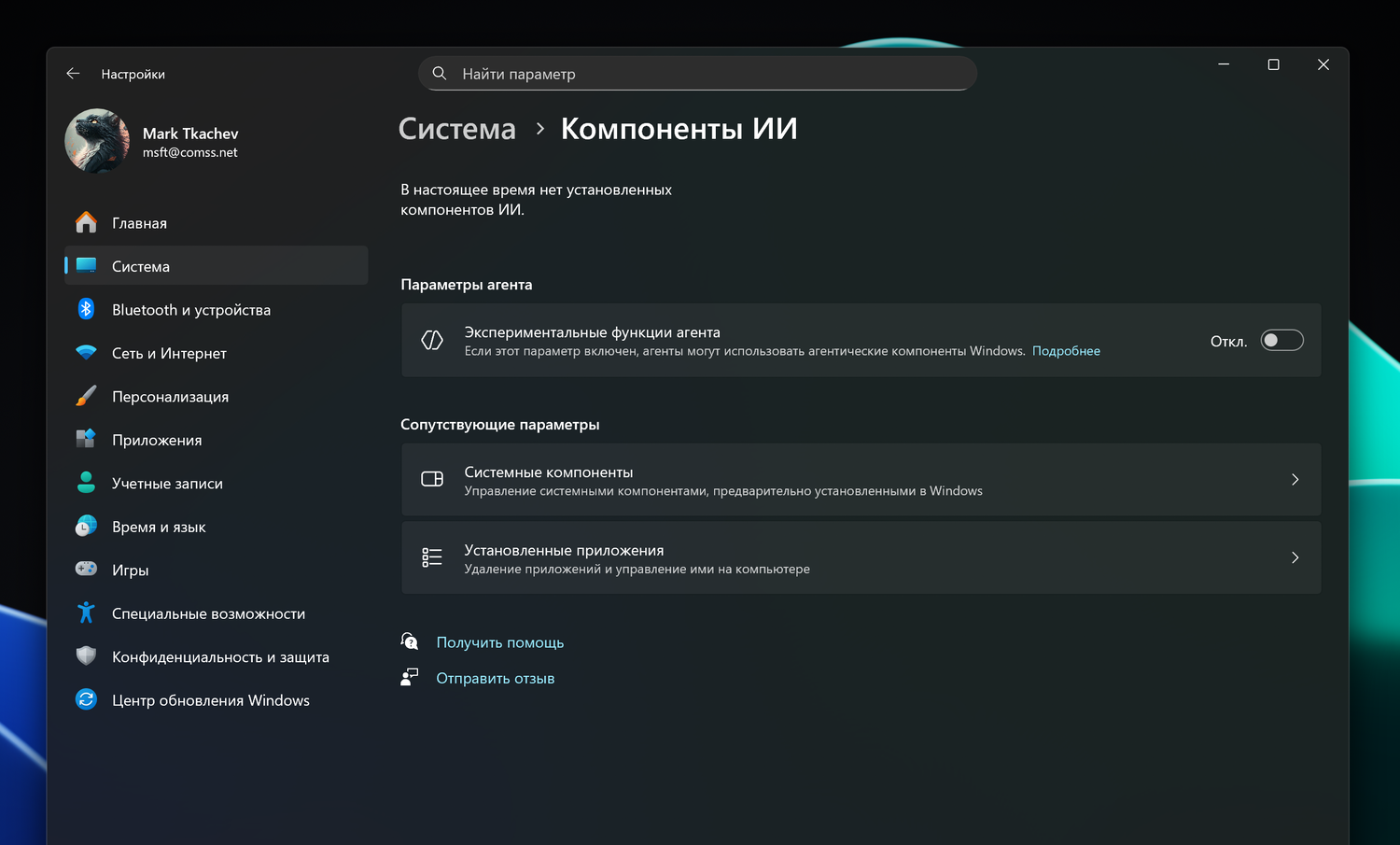Screen dimensions: 1400x845
Task: Click the Время и язык clock icon
Action: pos(85,526)
